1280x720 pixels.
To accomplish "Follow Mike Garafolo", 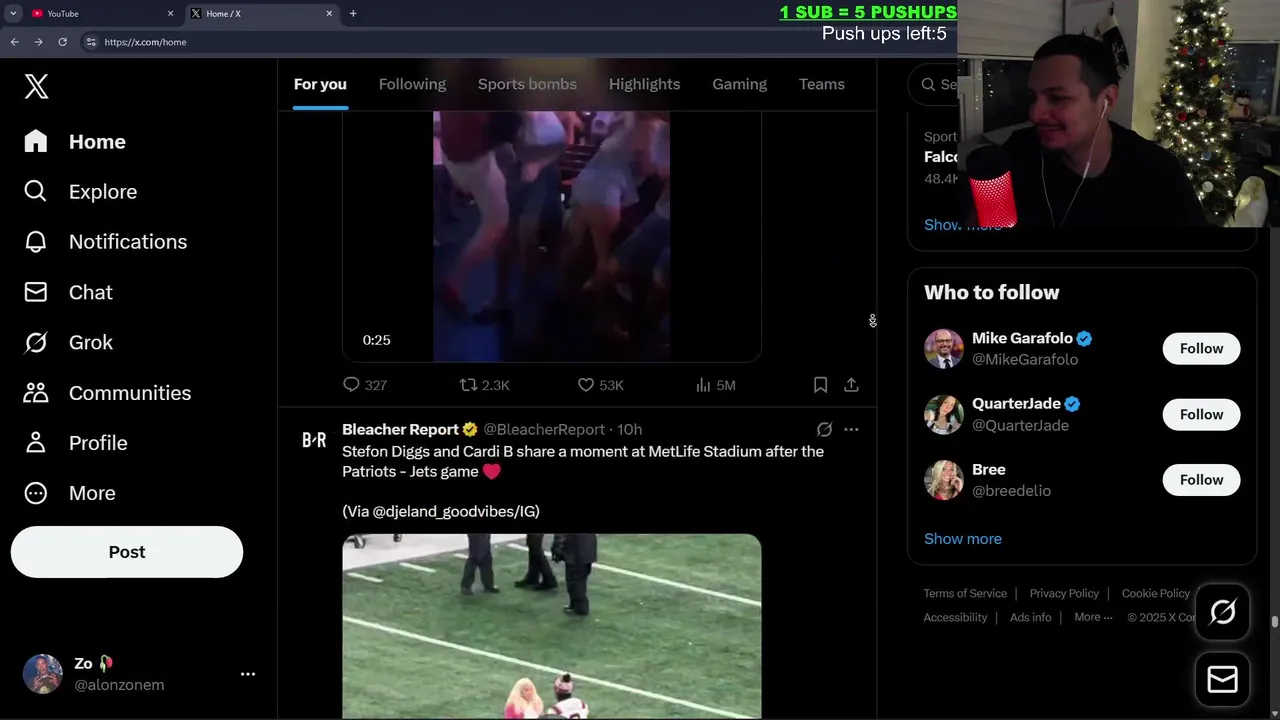I will point(1201,348).
